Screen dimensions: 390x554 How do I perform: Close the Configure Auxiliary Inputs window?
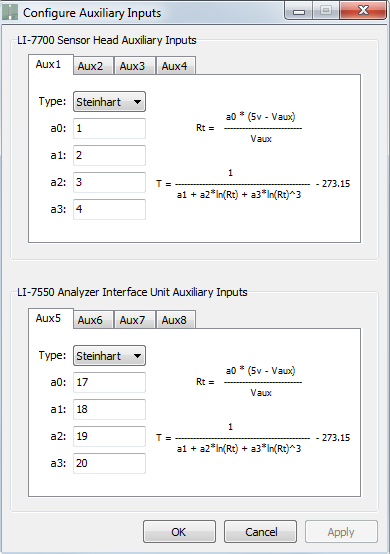coord(363,10)
